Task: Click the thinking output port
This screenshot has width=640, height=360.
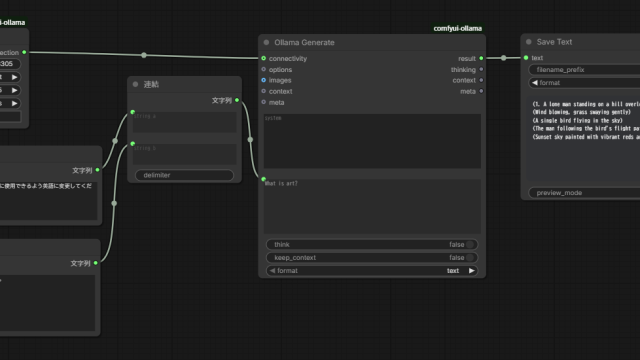Action: (x=481, y=69)
